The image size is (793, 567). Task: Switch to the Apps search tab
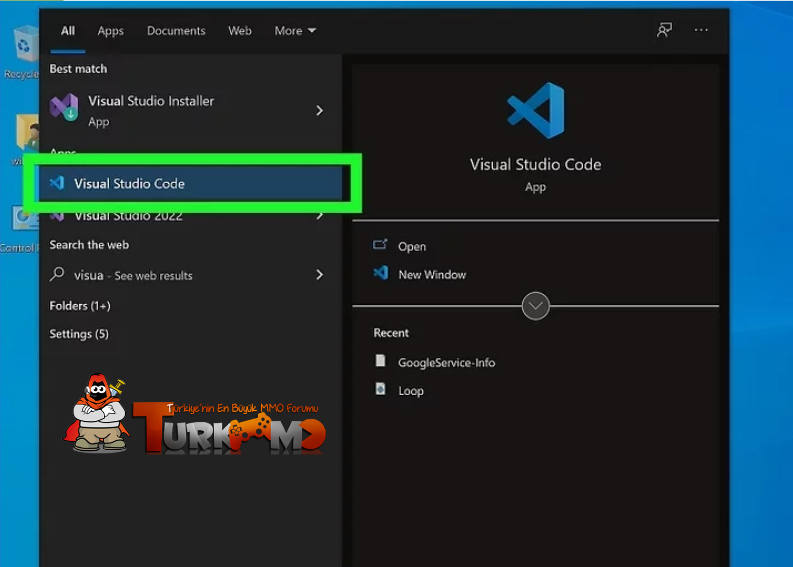coord(110,31)
